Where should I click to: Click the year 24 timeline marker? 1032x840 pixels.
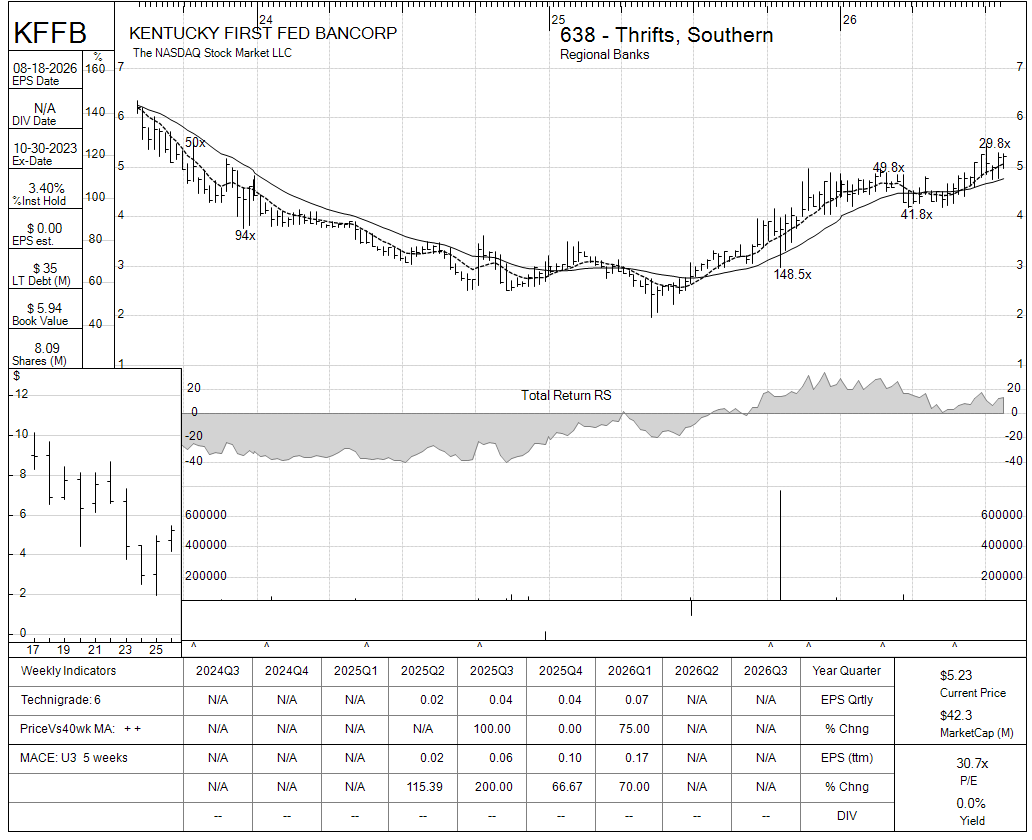point(266,20)
